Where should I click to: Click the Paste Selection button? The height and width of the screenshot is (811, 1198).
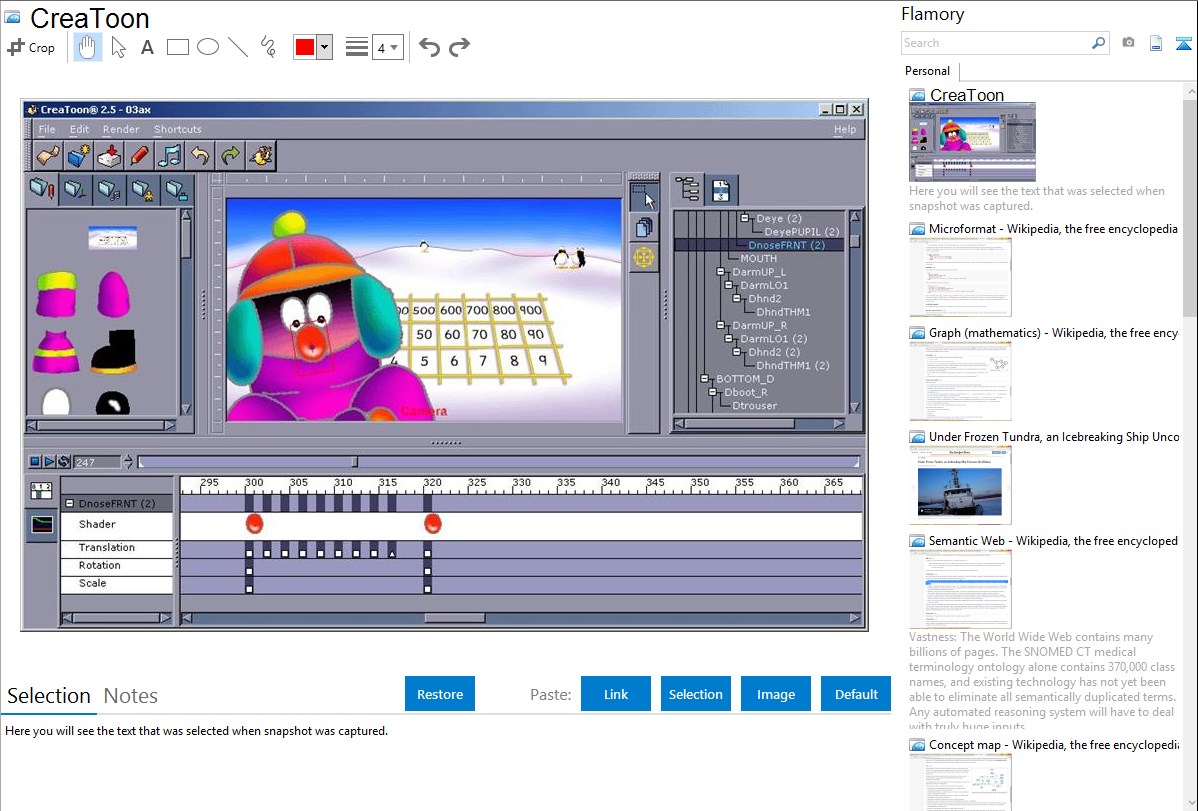tap(695, 694)
